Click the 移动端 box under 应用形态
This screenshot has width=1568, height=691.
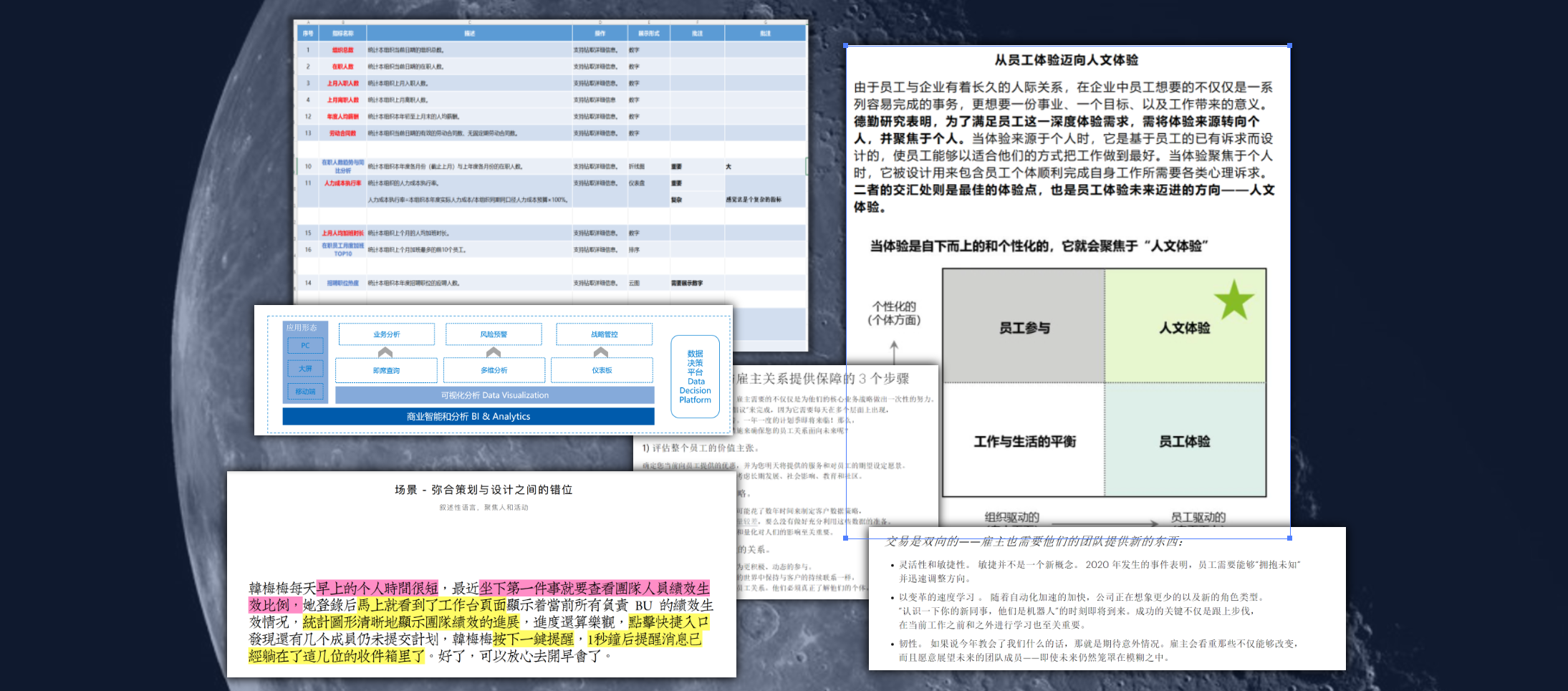coord(306,392)
